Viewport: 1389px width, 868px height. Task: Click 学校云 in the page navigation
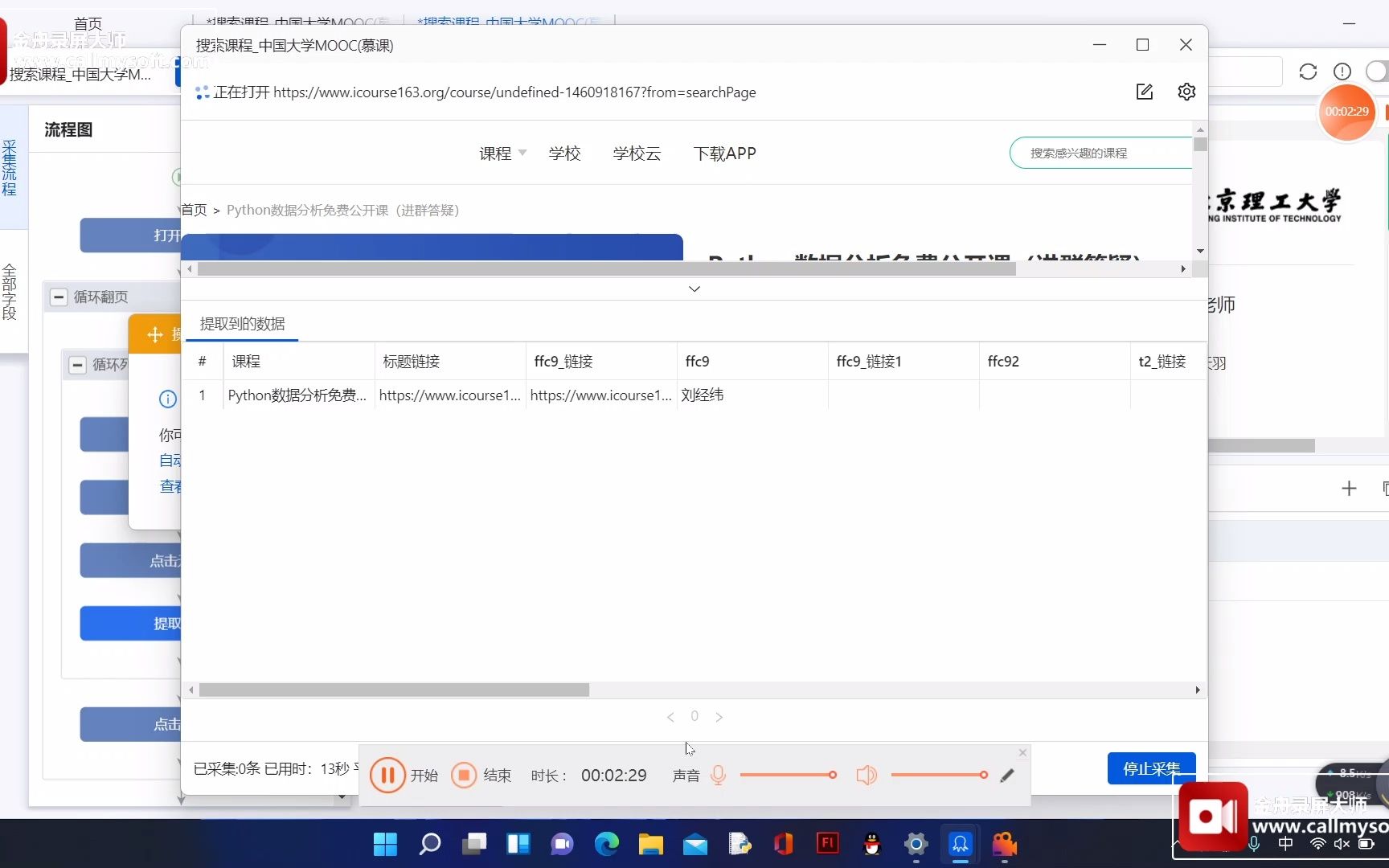(x=637, y=154)
